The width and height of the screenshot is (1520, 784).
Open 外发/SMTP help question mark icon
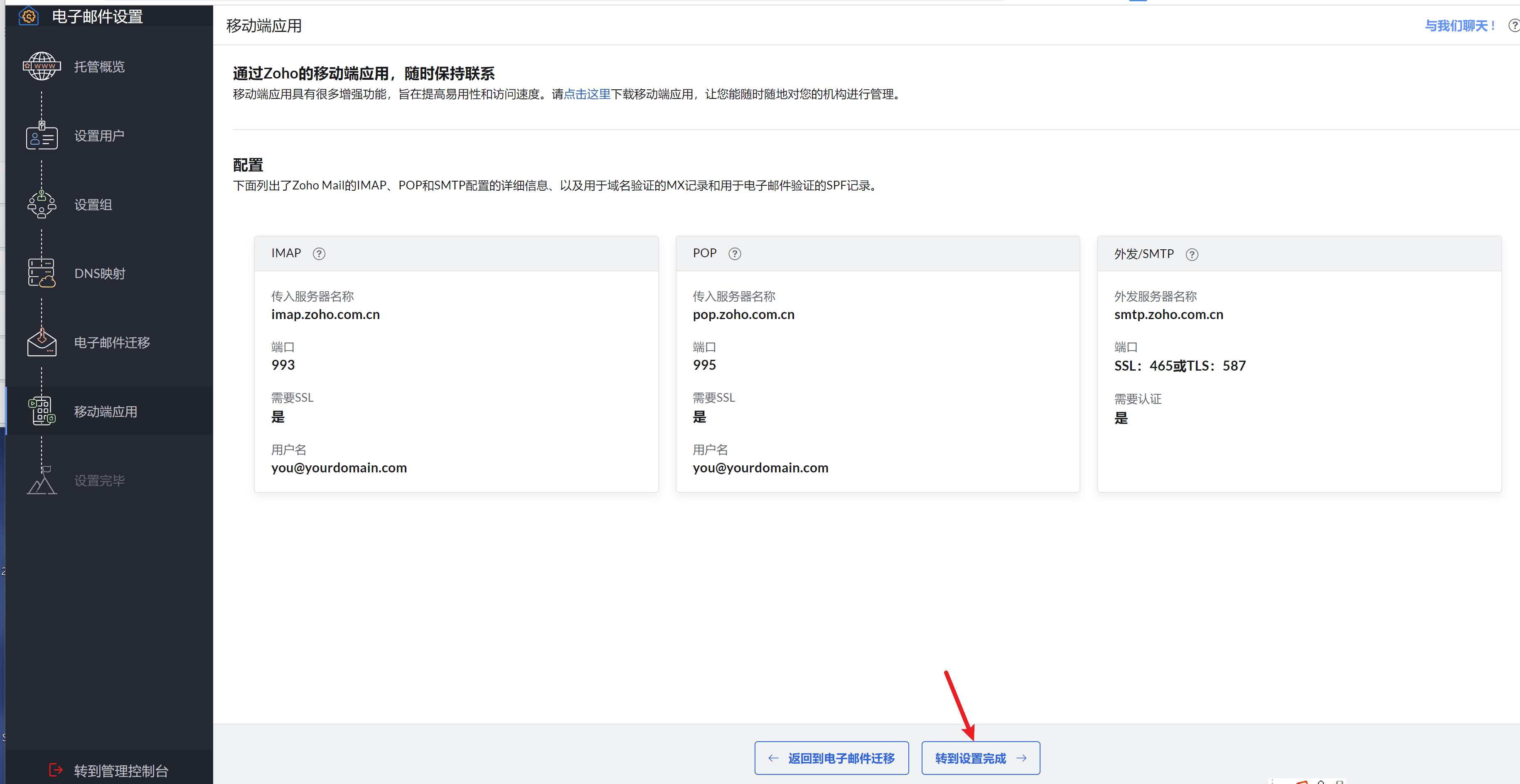click(1192, 254)
